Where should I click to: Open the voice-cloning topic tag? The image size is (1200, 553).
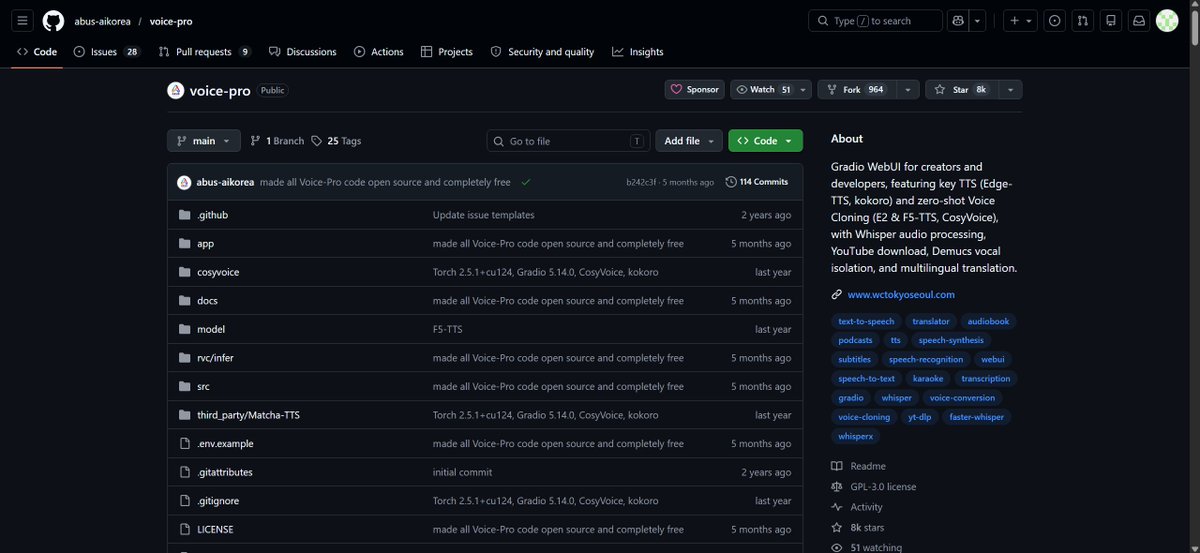(x=864, y=417)
